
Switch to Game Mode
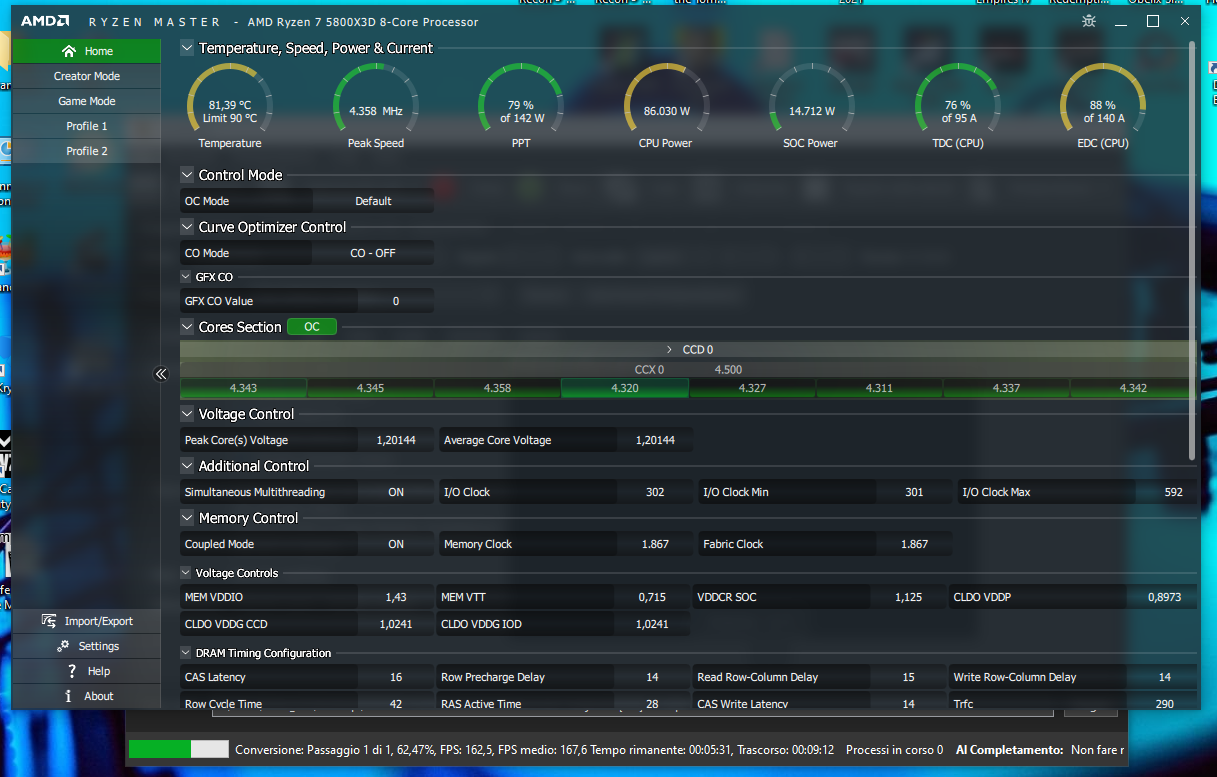click(x=86, y=101)
